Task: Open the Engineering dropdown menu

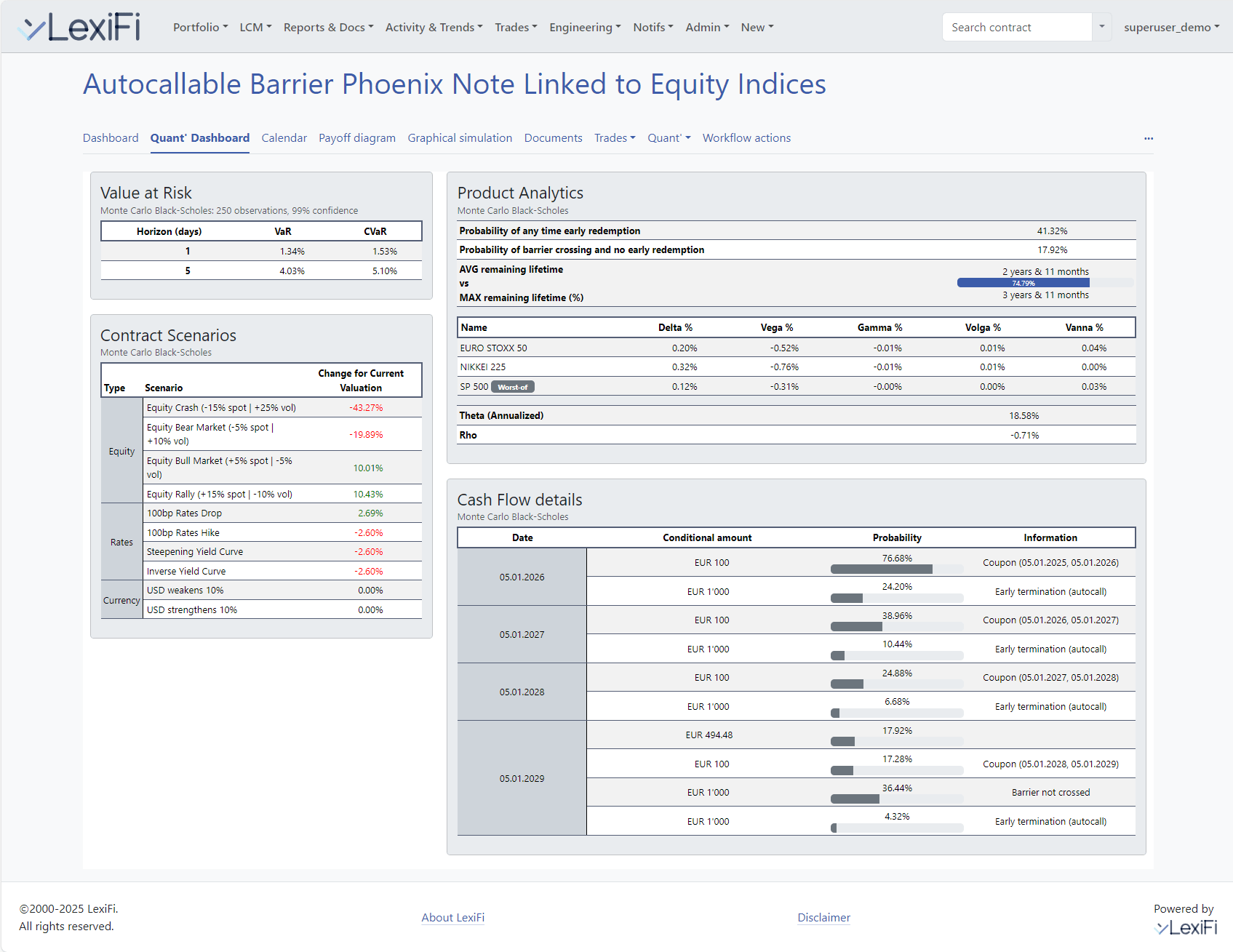Action: (x=584, y=27)
